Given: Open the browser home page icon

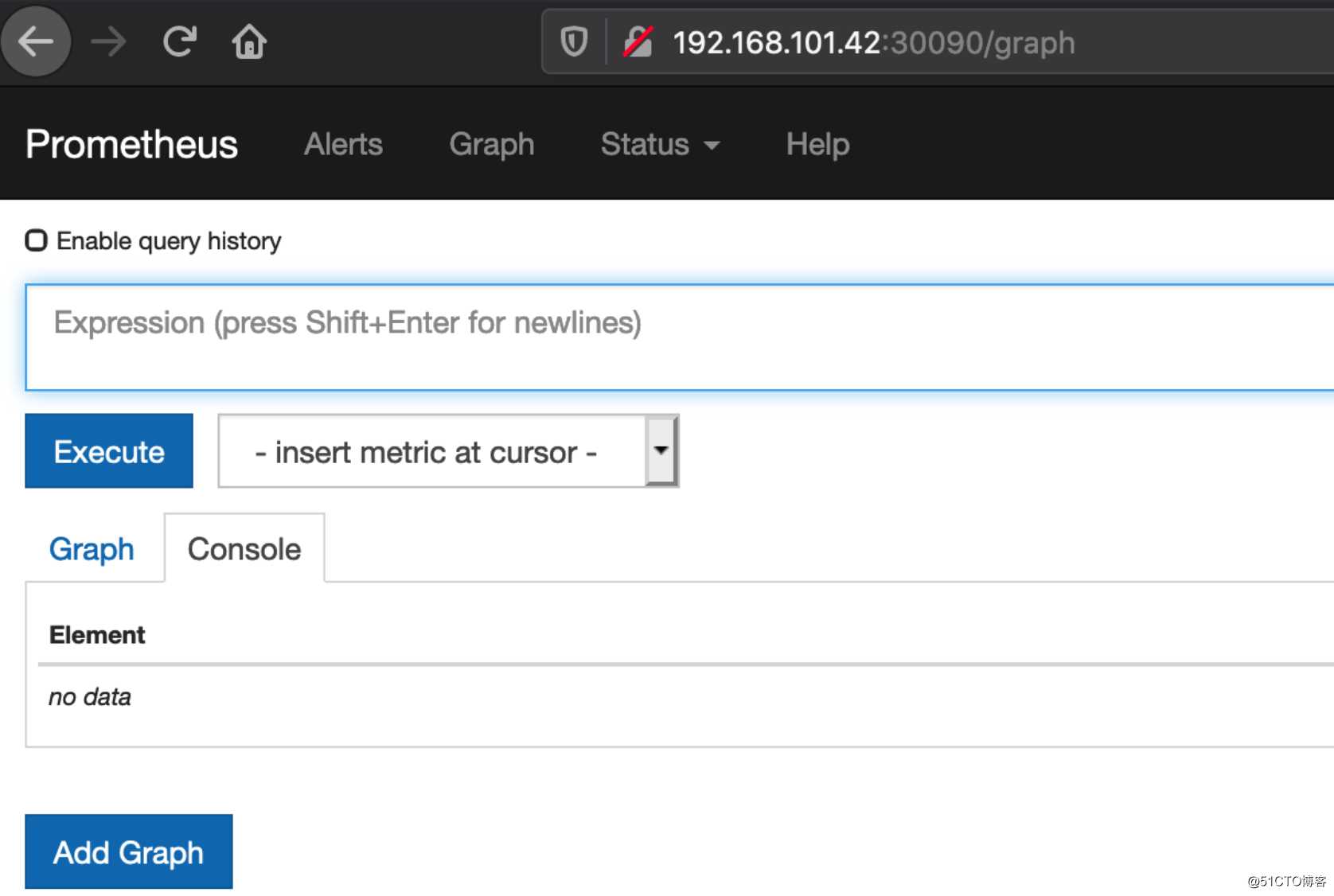Looking at the screenshot, I should (x=249, y=41).
